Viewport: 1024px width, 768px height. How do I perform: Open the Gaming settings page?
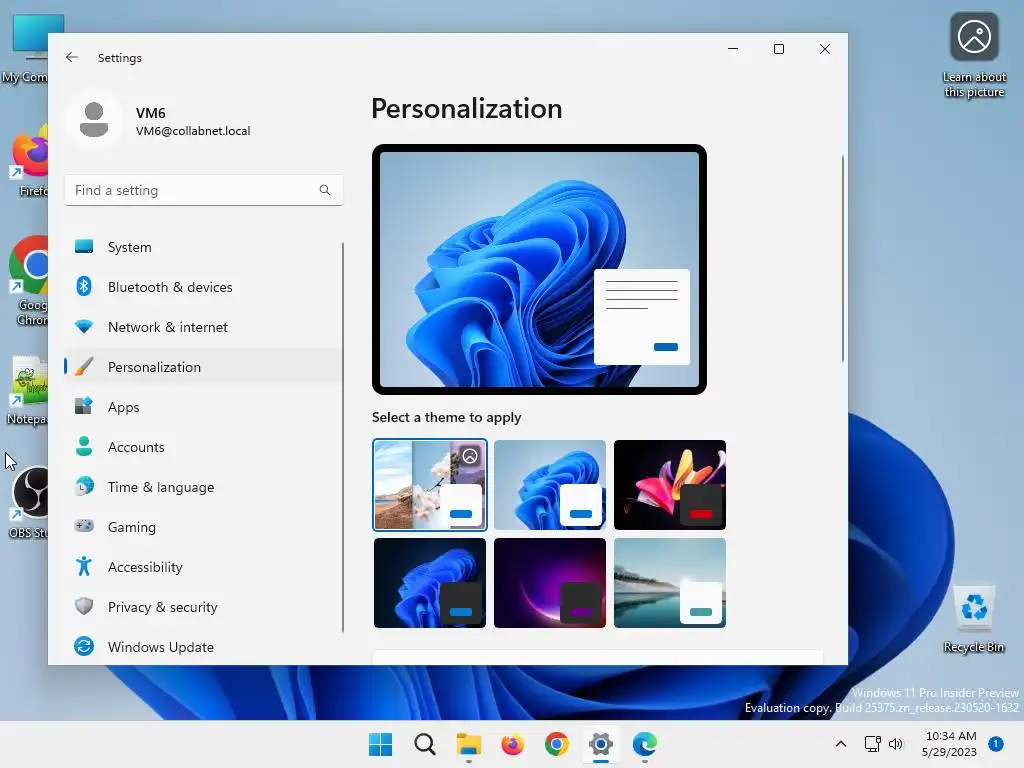pos(203,526)
